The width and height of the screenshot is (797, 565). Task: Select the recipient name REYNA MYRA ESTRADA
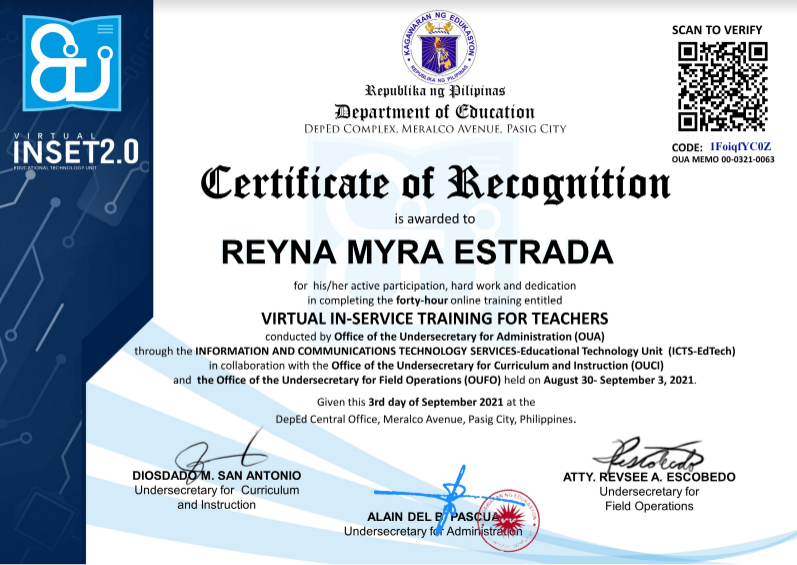pos(417,252)
